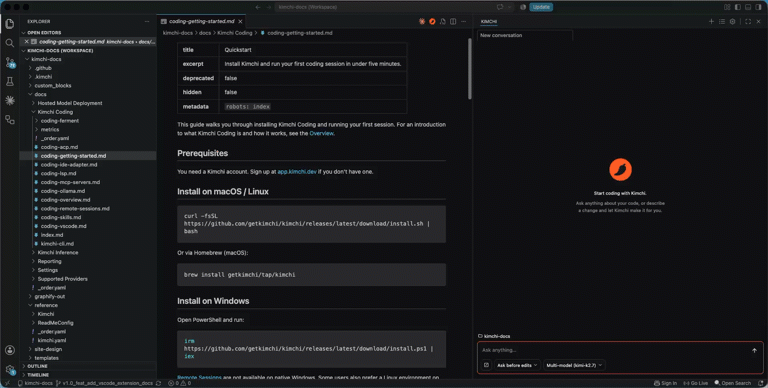Viewport: 768px width, 388px height.
Task: Open the Testing flask view
Action: [10, 81]
